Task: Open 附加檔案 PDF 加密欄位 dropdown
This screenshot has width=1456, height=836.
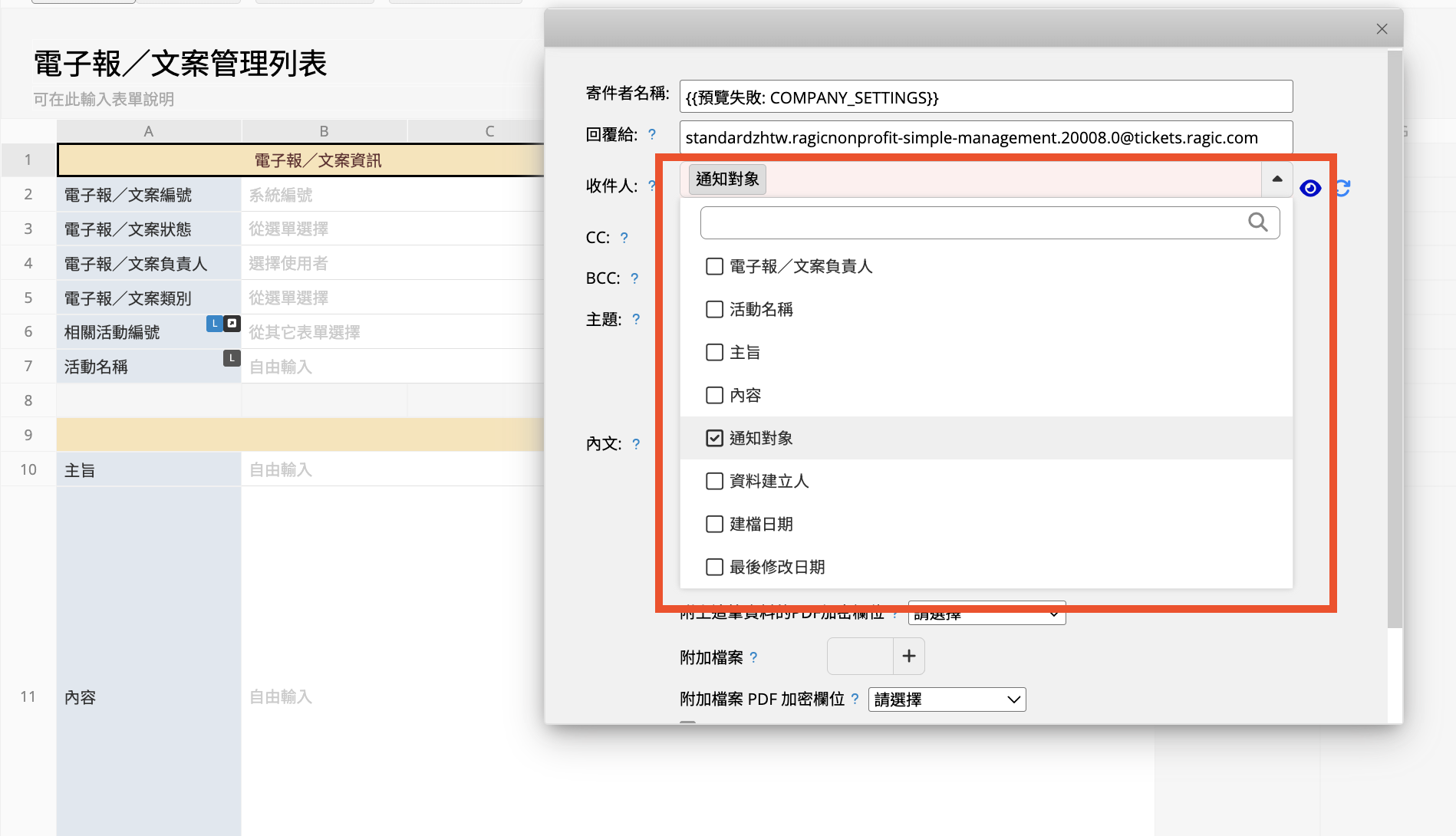Action: point(947,699)
